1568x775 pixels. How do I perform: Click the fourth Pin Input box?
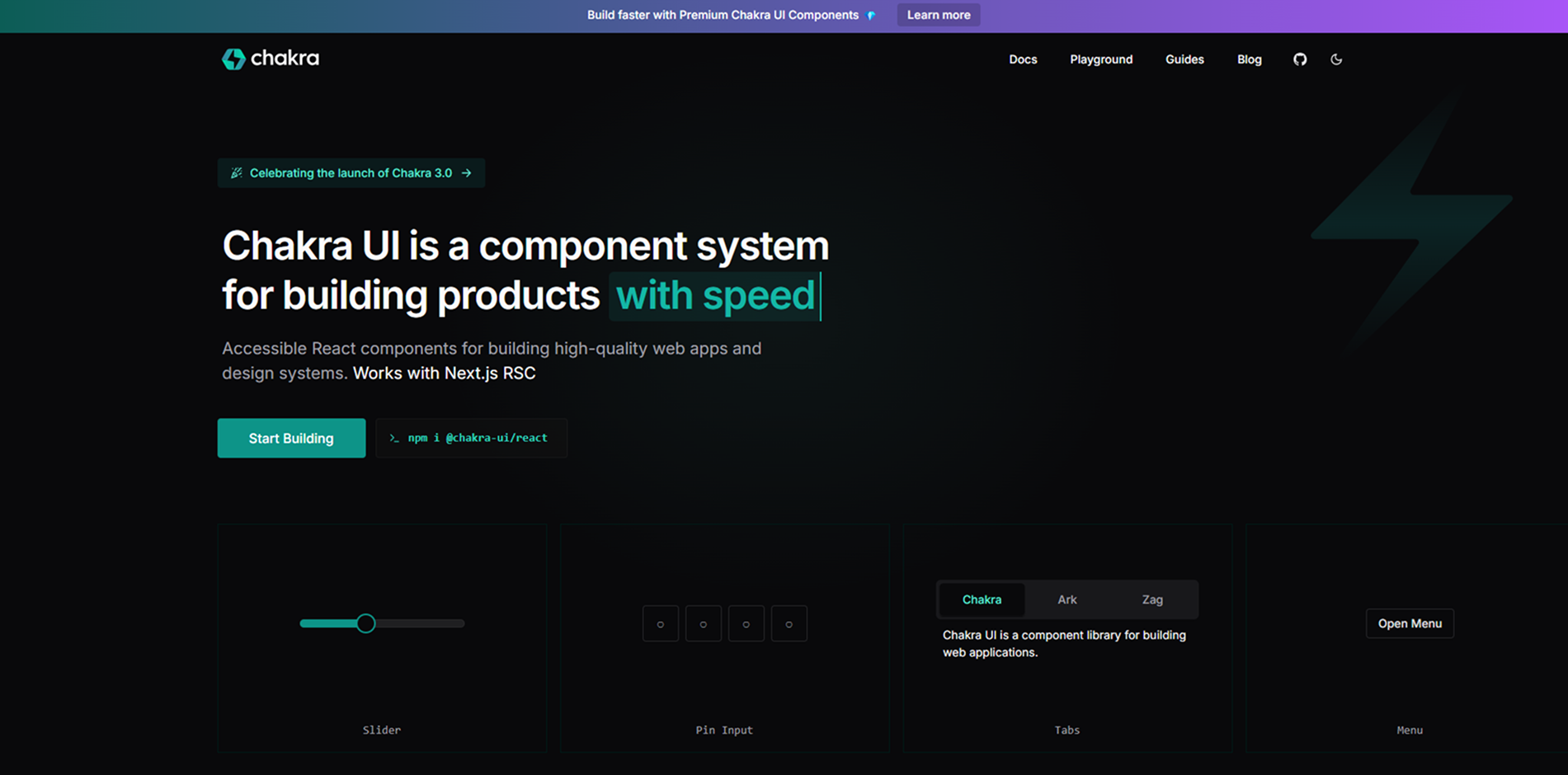[789, 623]
